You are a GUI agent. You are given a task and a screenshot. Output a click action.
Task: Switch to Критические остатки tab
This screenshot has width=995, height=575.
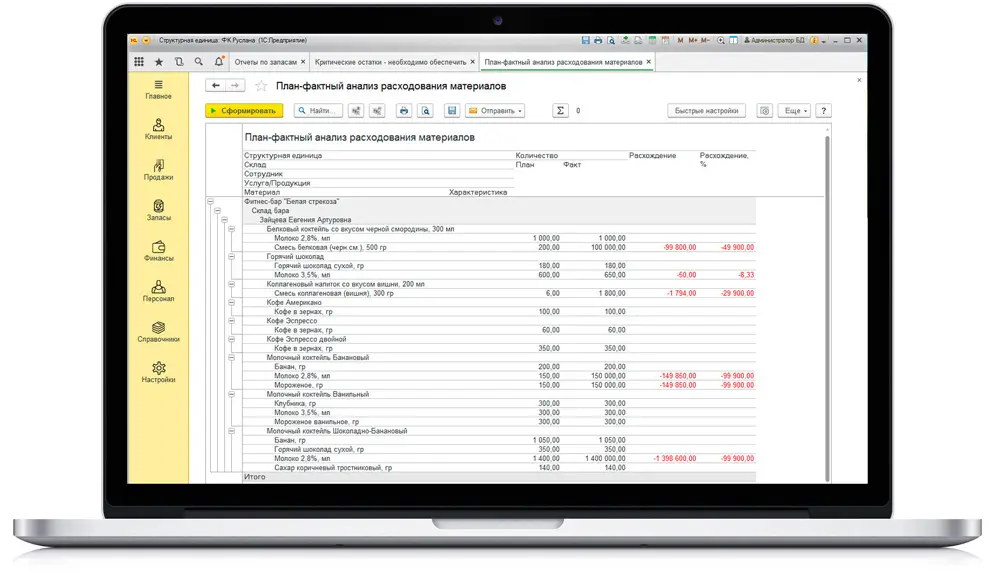tap(391, 62)
